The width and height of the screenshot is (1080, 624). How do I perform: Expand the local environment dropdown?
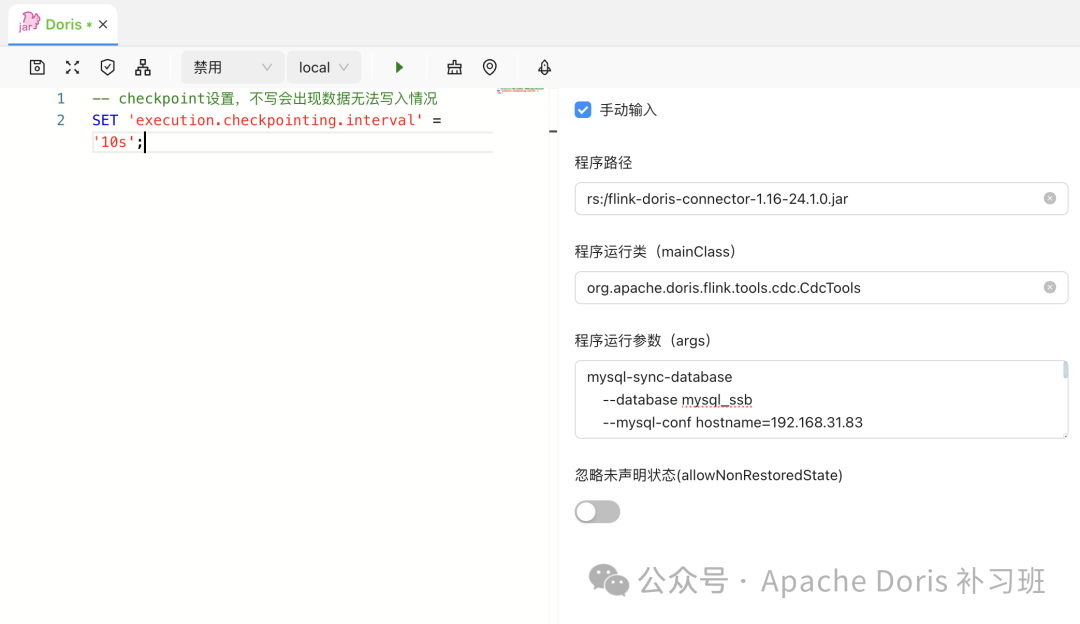pyautogui.click(x=324, y=67)
